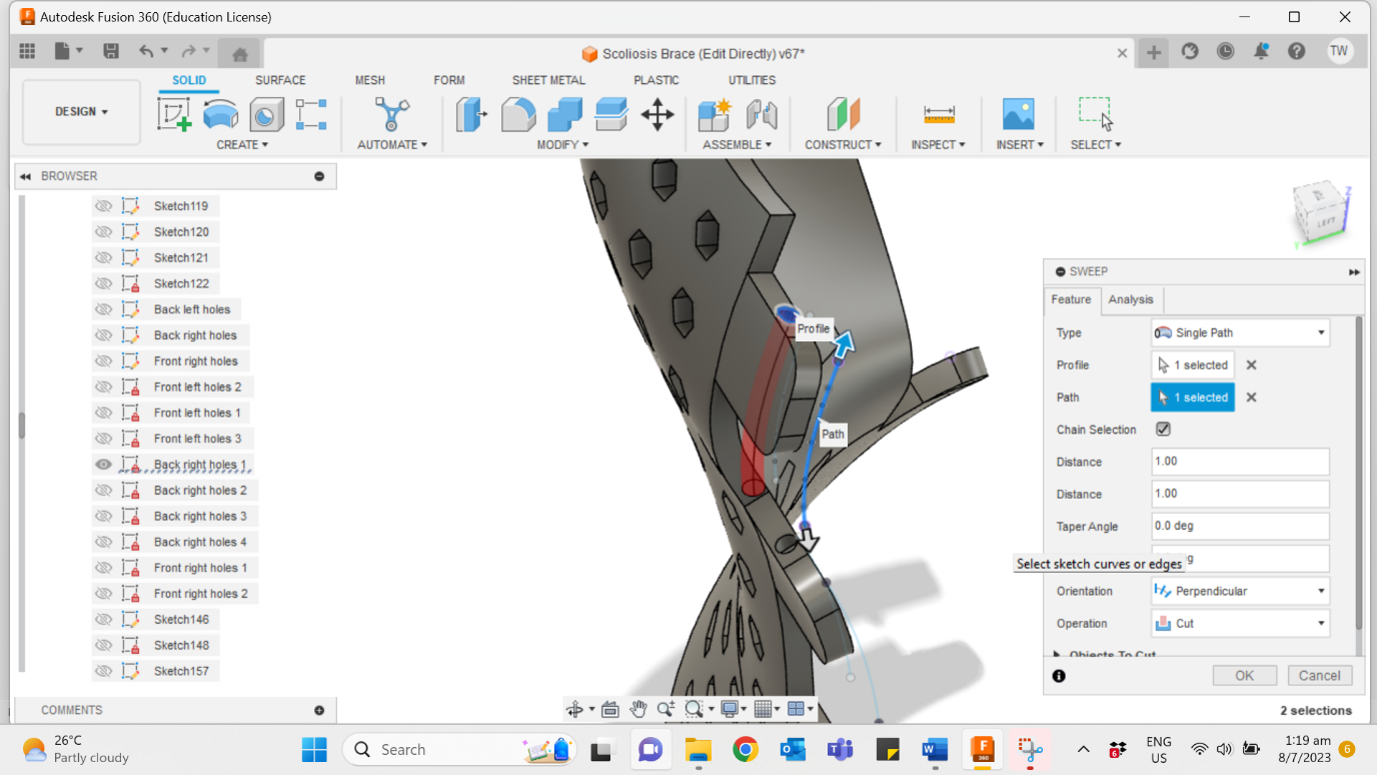This screenshot has width=1381, height=779.
Task: Show the Back right holes 4 sketch
Action: (x=103, y=542)
